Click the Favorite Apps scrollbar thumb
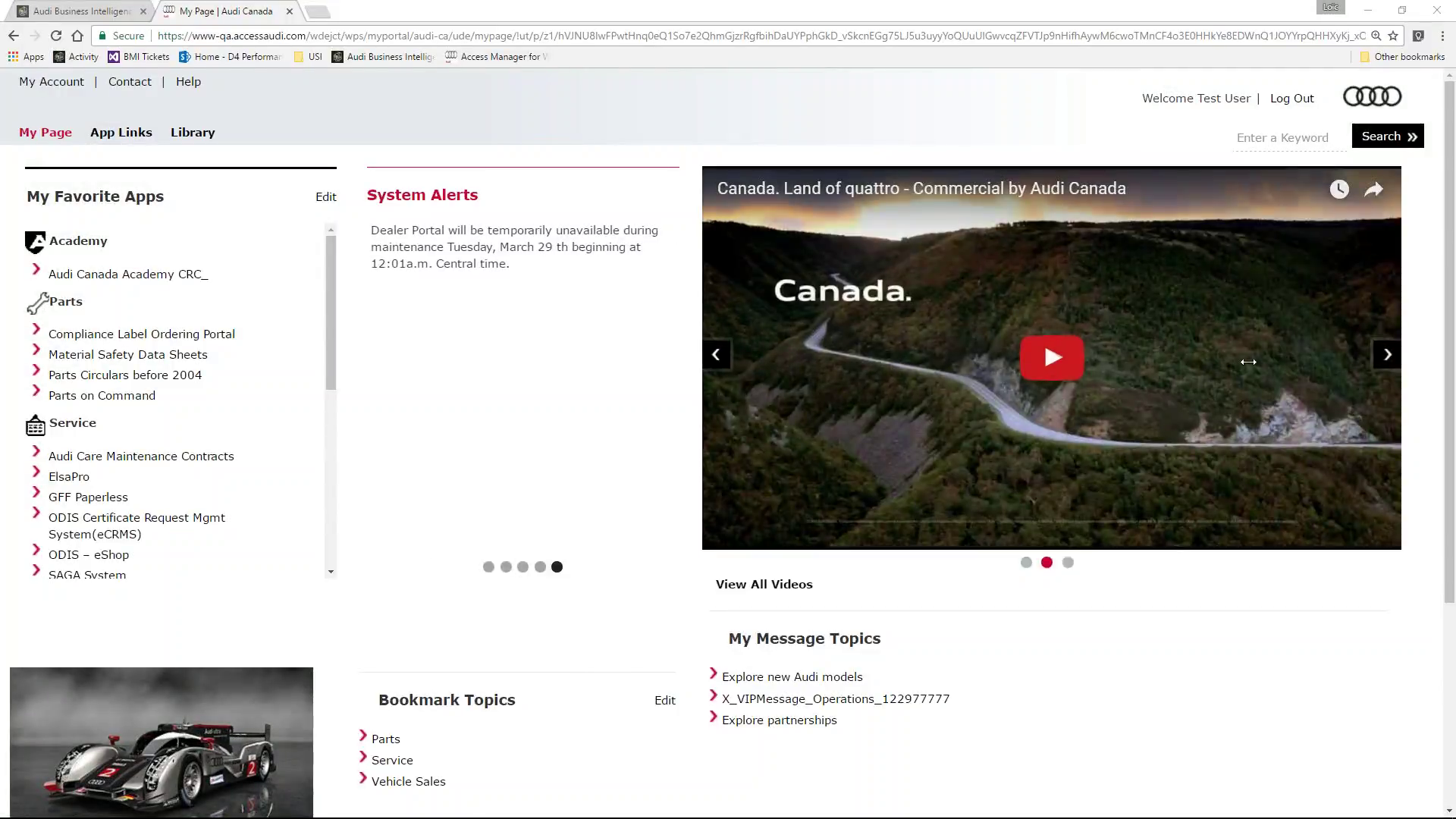The height and width of the screenshot is (819, 1456). pyautogui.click(x=331, y=312)
